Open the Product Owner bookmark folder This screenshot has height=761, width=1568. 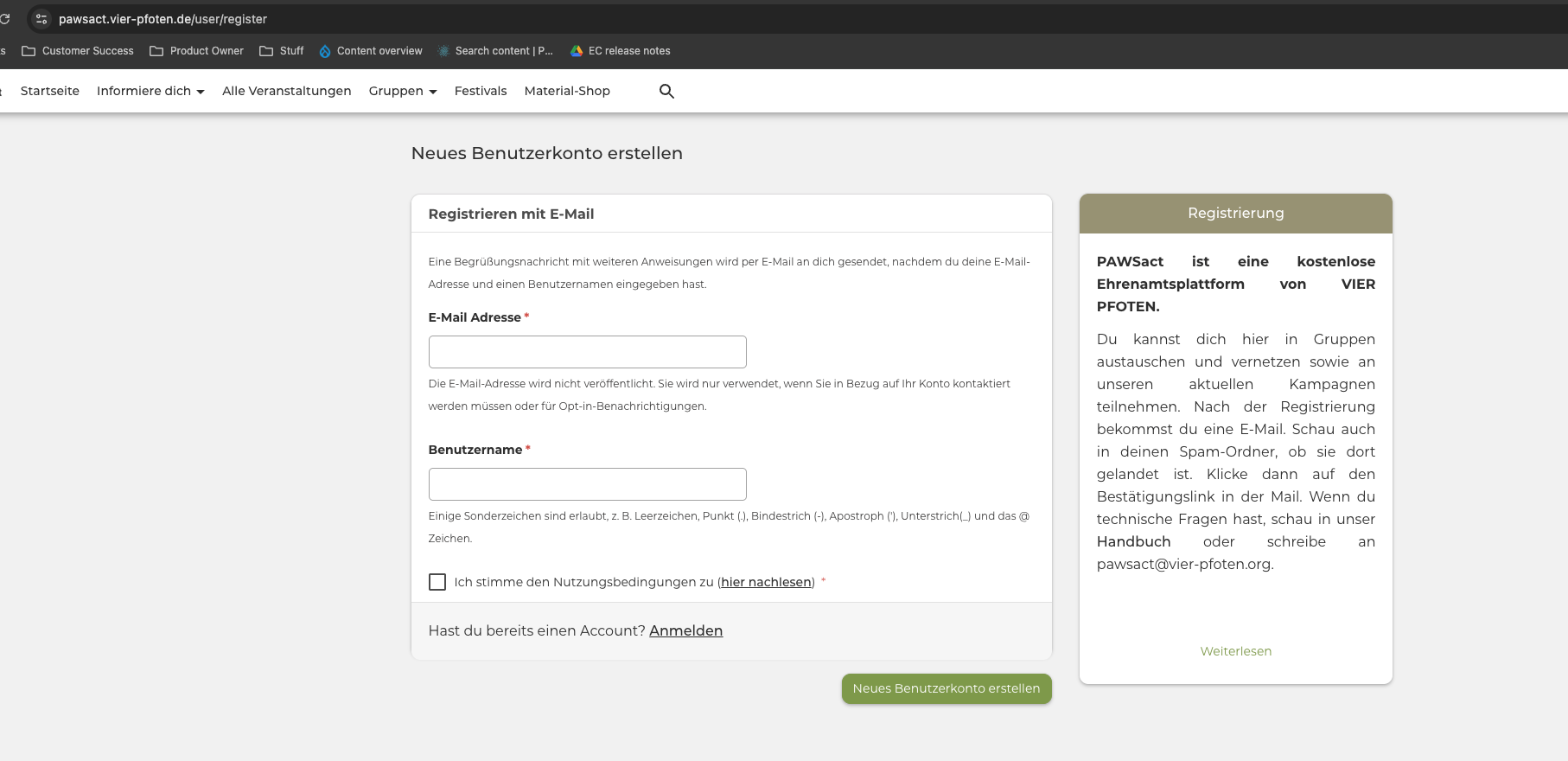pyautogui.click(x=197, y=51)
